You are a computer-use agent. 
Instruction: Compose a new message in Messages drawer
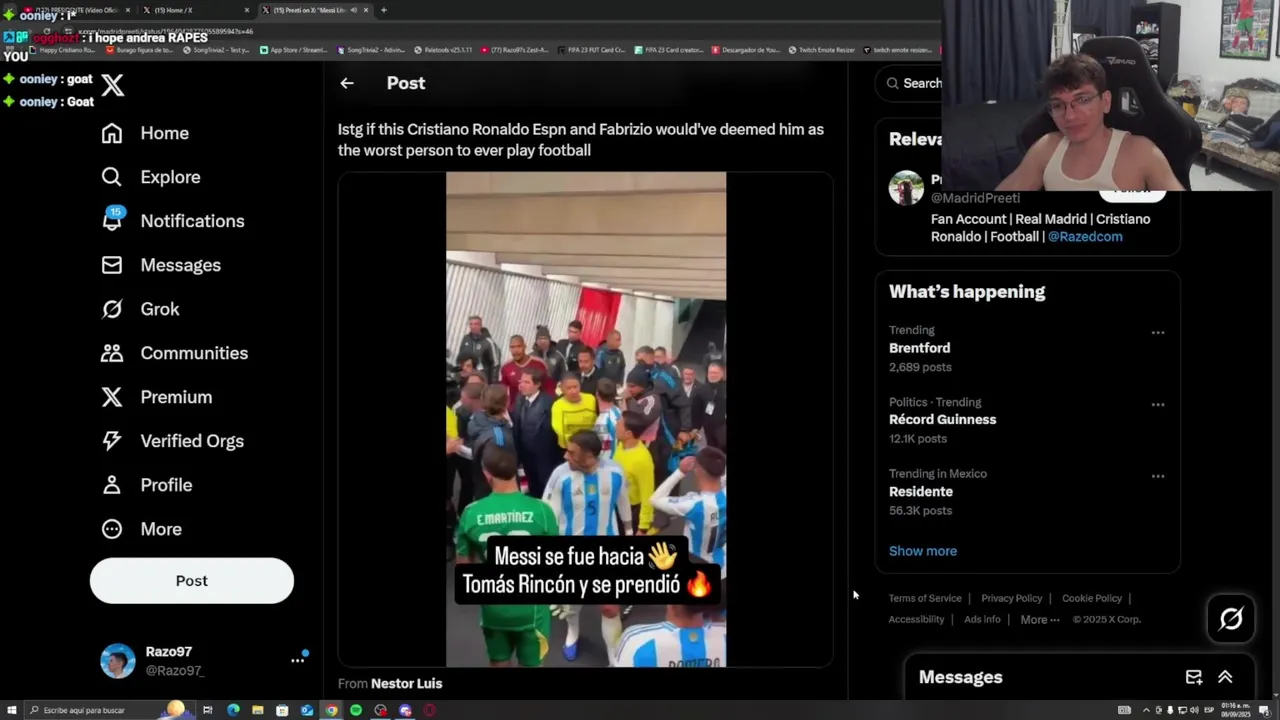pyautogui.click(x=1194, y=677)
